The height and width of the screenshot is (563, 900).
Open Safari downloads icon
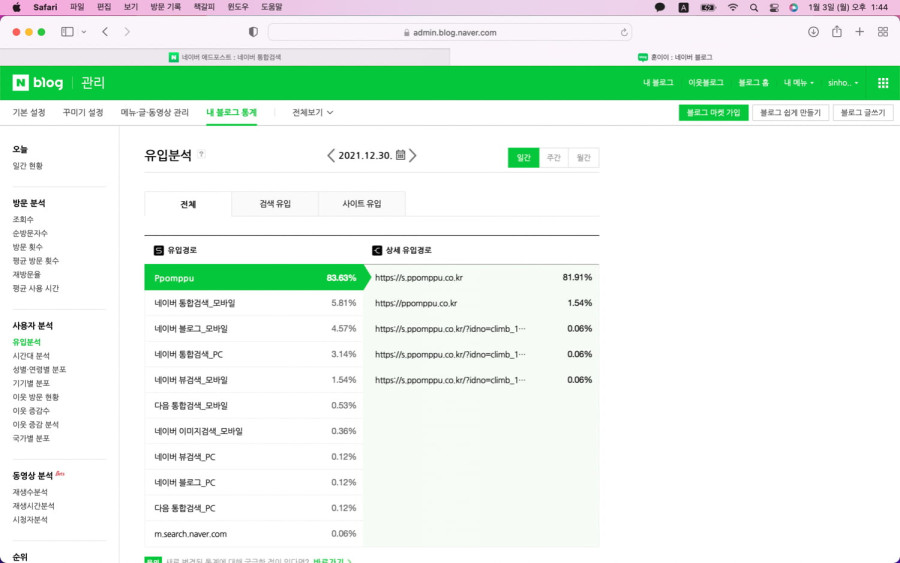point(813,32)
